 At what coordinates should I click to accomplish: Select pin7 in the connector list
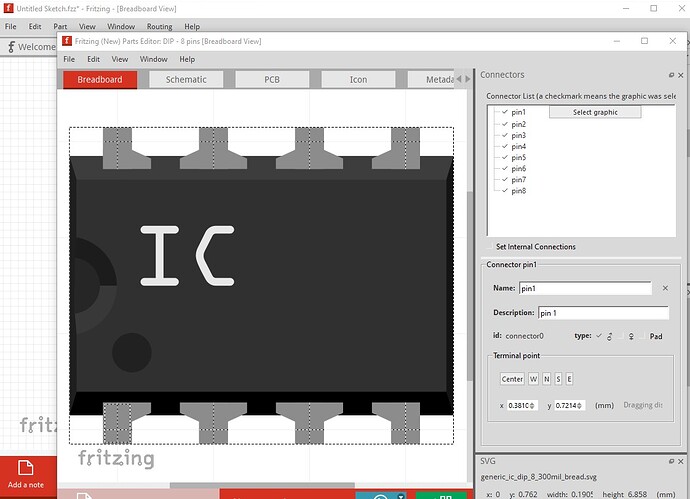coord(518,180)
